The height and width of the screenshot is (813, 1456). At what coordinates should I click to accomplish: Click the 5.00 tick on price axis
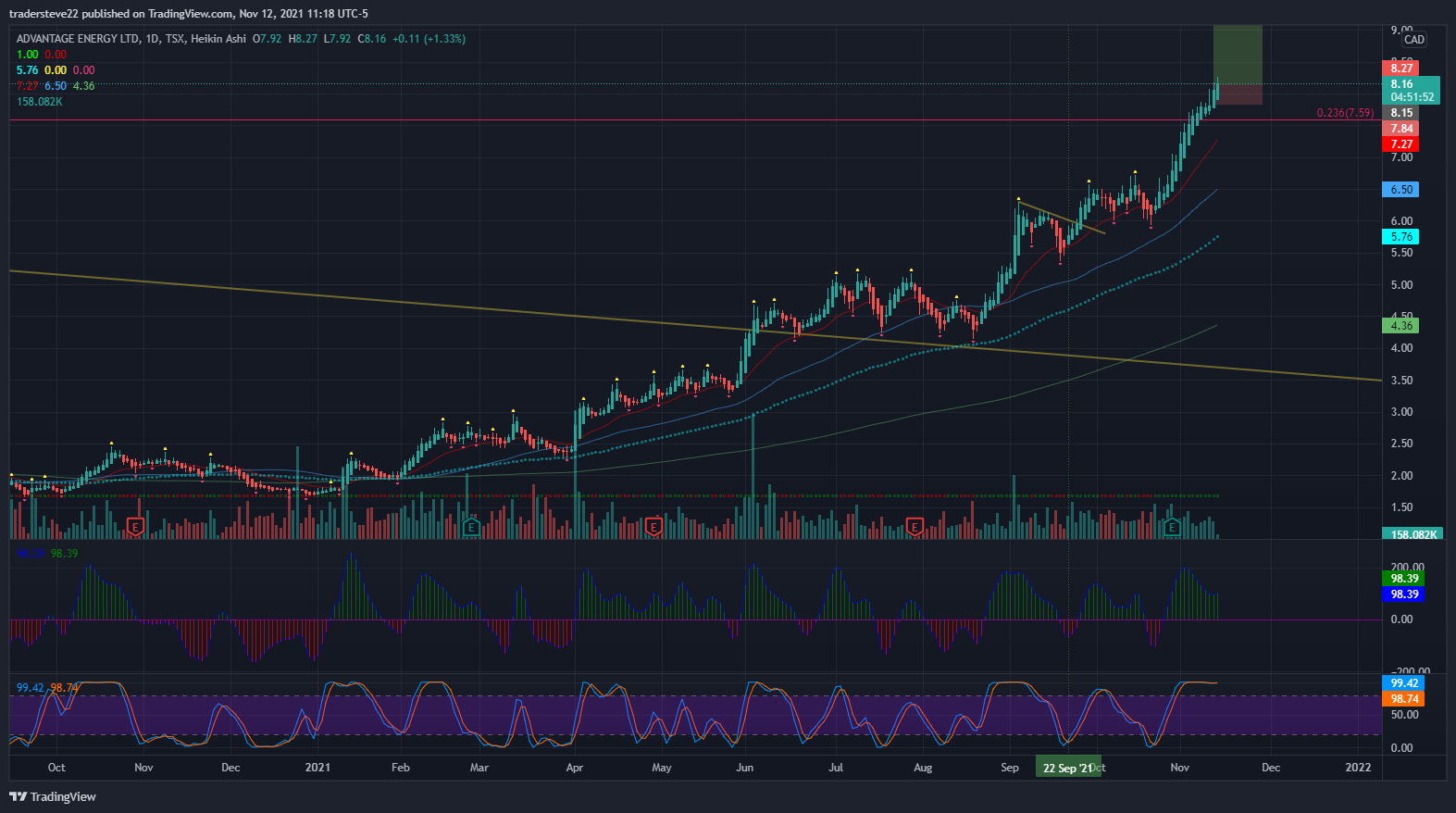click(1401, 285)
